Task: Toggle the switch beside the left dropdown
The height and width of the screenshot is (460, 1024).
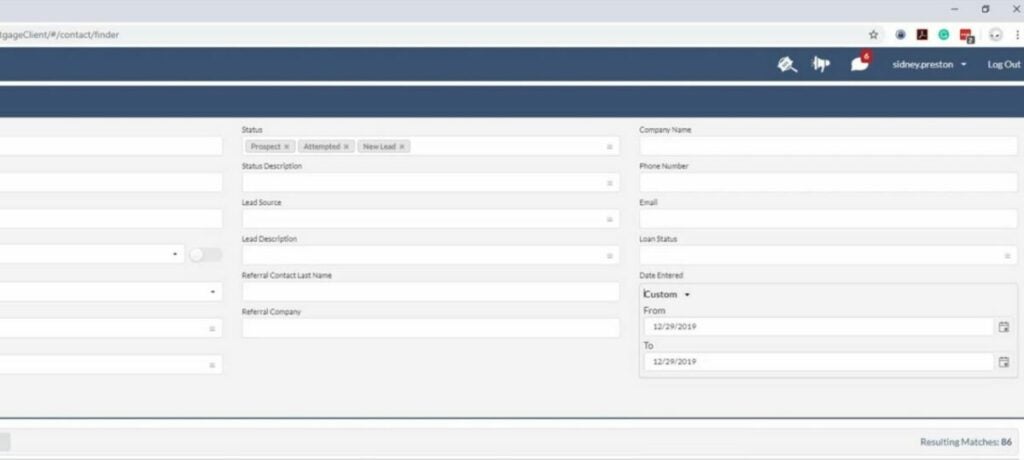Action: point(205,255)
